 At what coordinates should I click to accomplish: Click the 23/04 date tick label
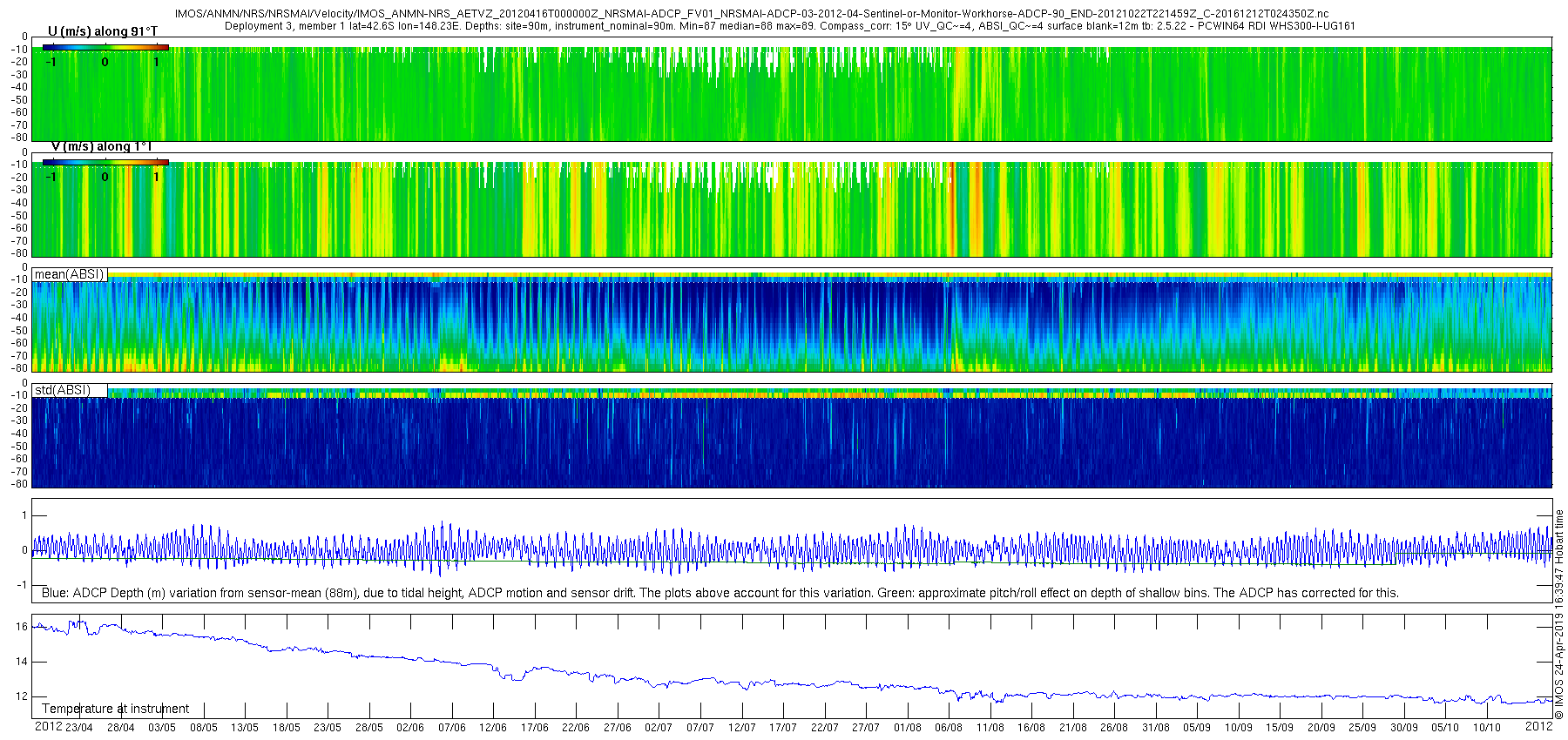click(79, 728)
